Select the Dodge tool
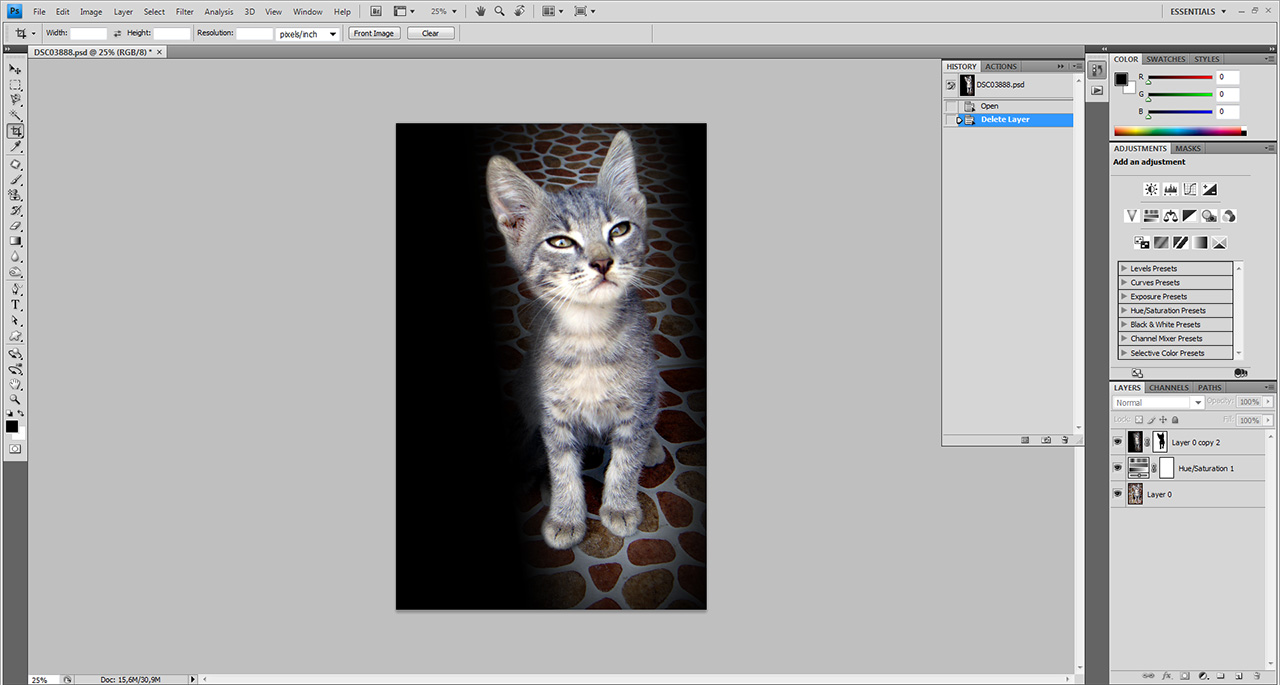Image resolution: width=1280 pixels, height=685 pixels. point(16,272)
